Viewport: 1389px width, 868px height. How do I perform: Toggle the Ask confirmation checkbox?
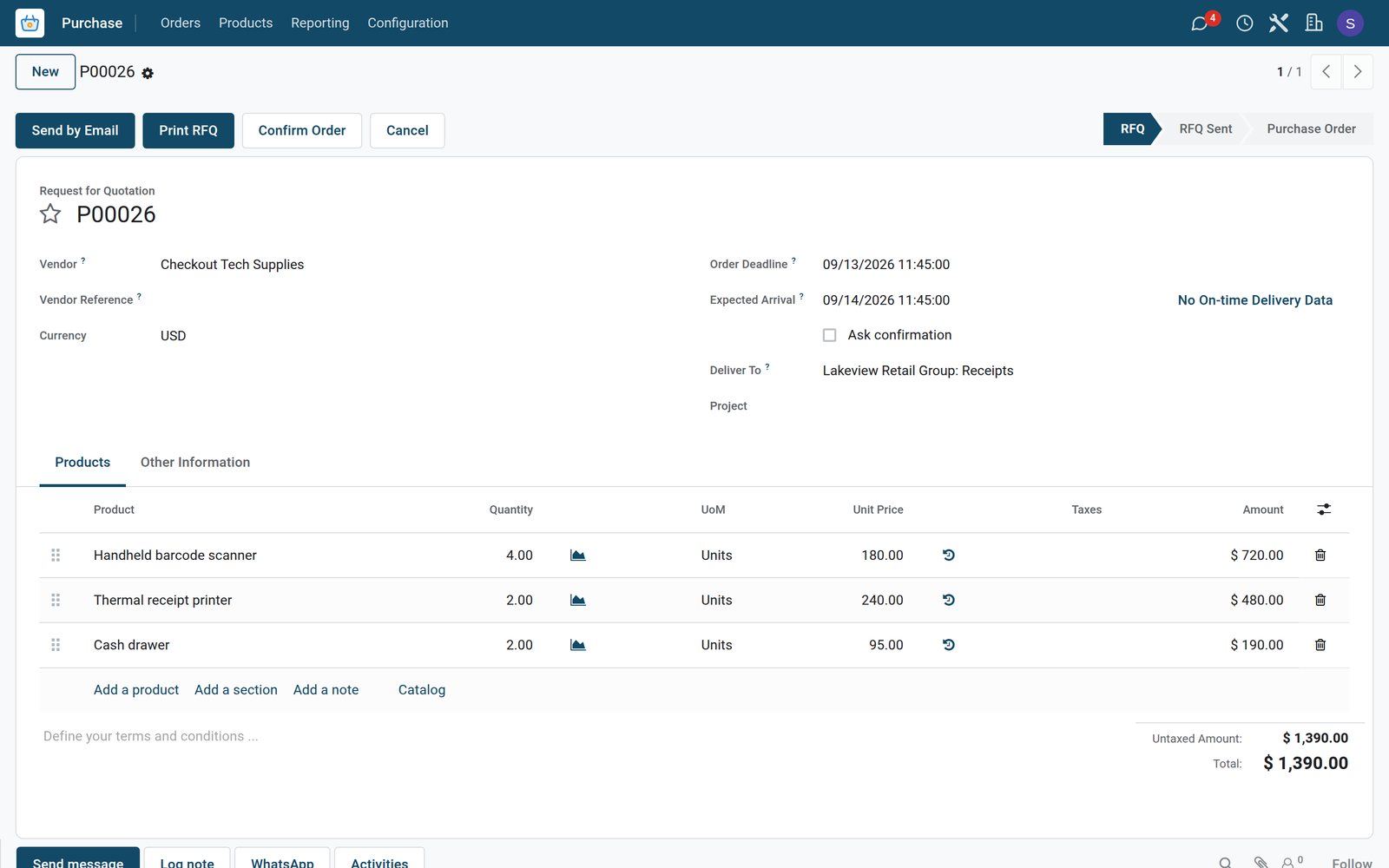830,335
